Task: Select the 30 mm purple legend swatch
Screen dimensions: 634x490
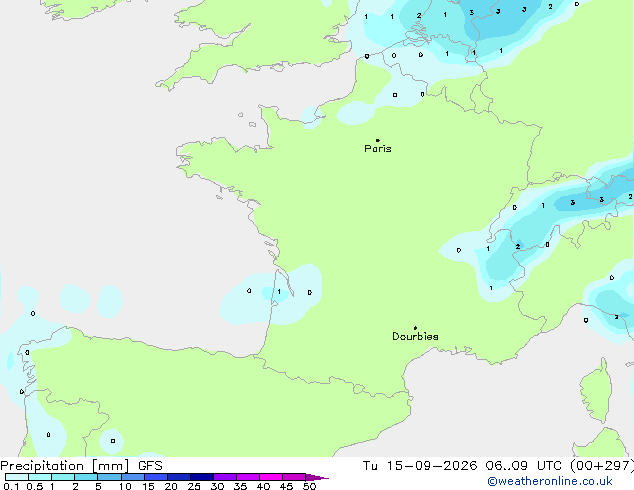Action: pyautogui.click(x=225, y=477)
